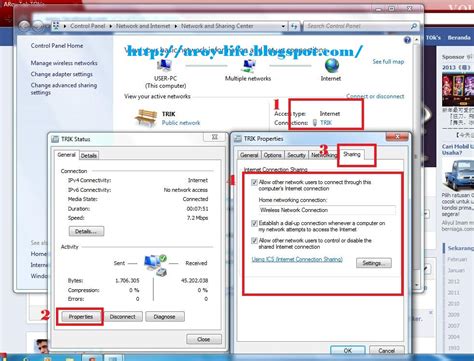Click the back arrow in Control Panel window

(x=24, y=25)
